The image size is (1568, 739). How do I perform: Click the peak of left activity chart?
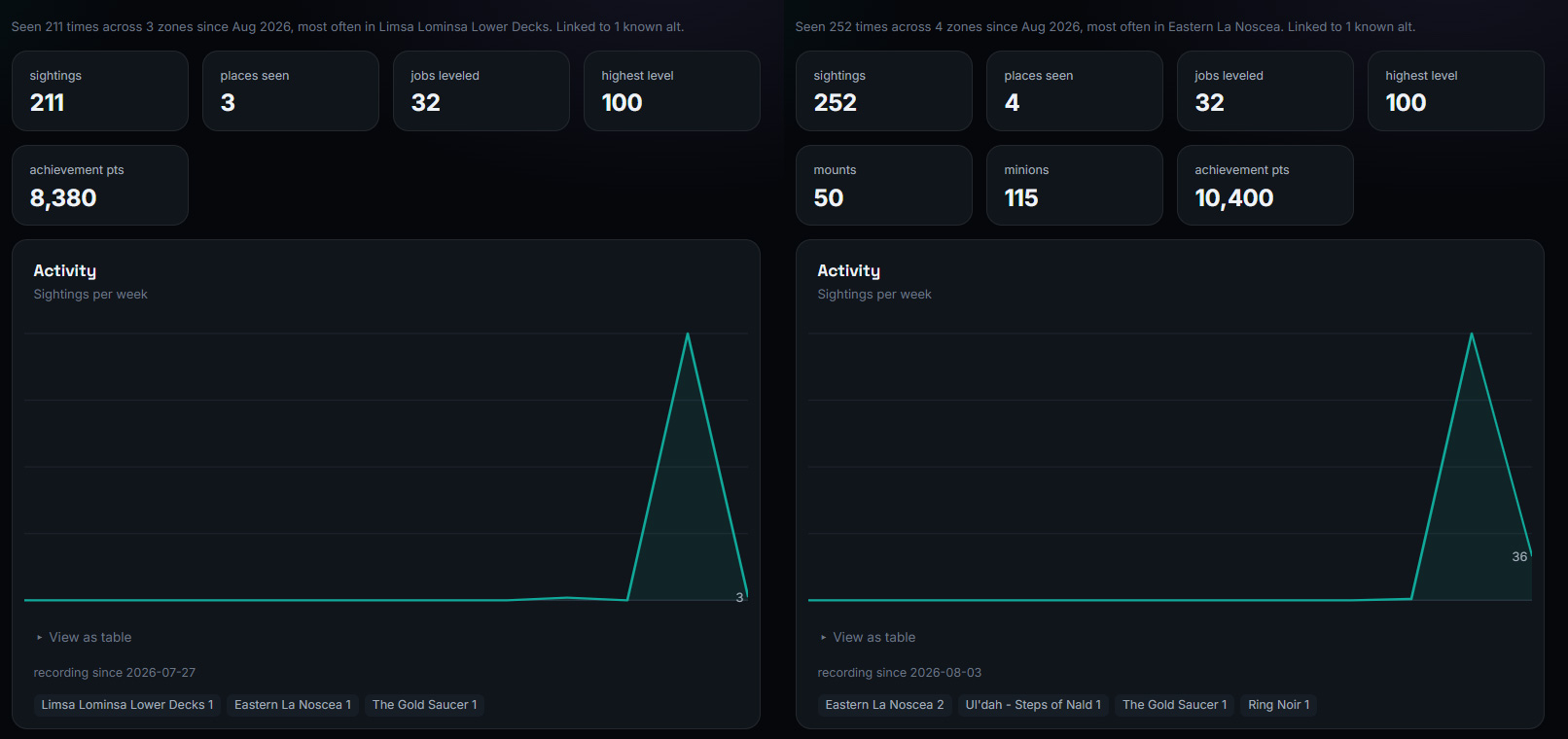688,334
